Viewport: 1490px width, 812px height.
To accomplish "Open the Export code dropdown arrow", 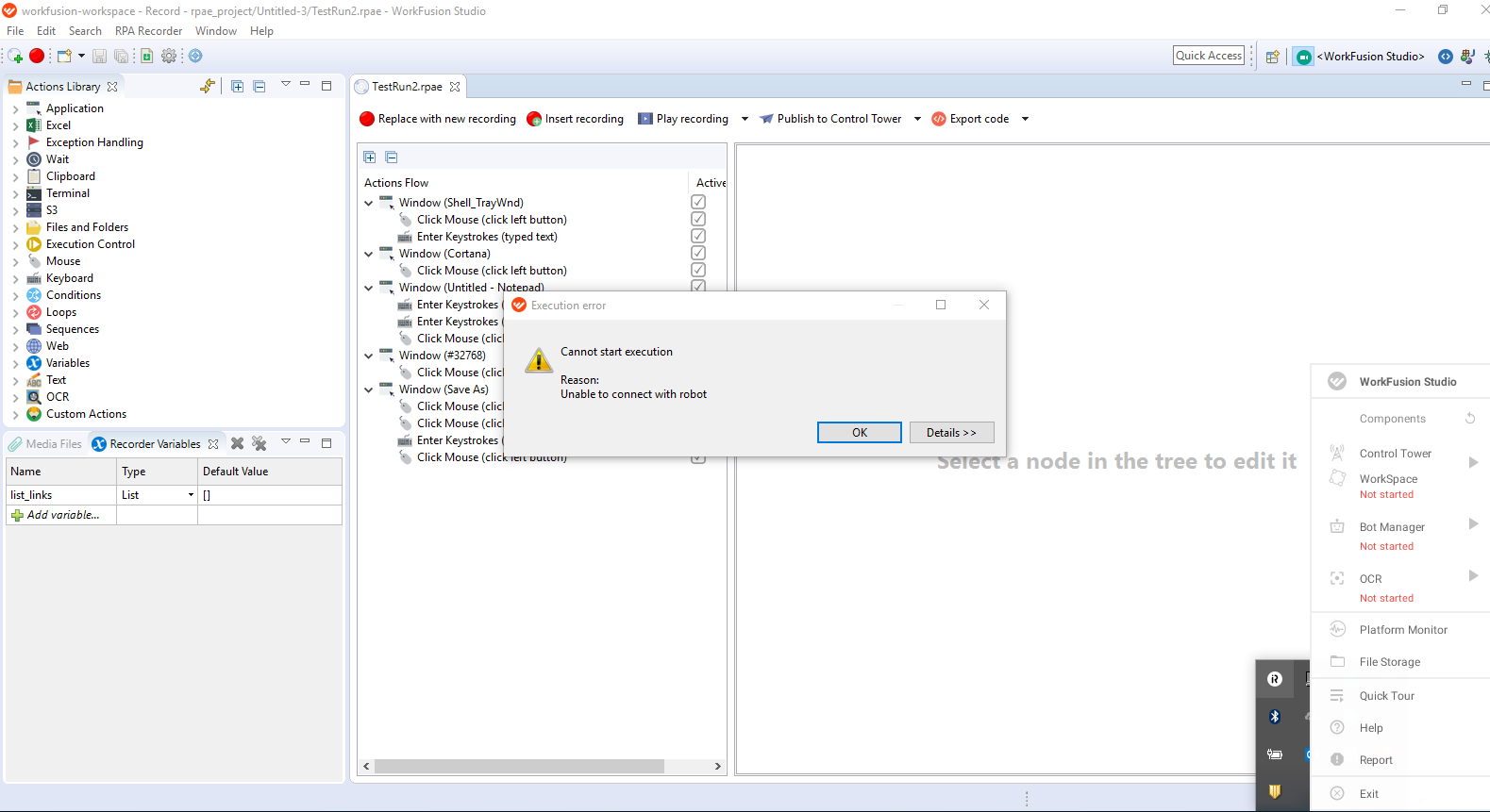I will (x=1025, y=119).
